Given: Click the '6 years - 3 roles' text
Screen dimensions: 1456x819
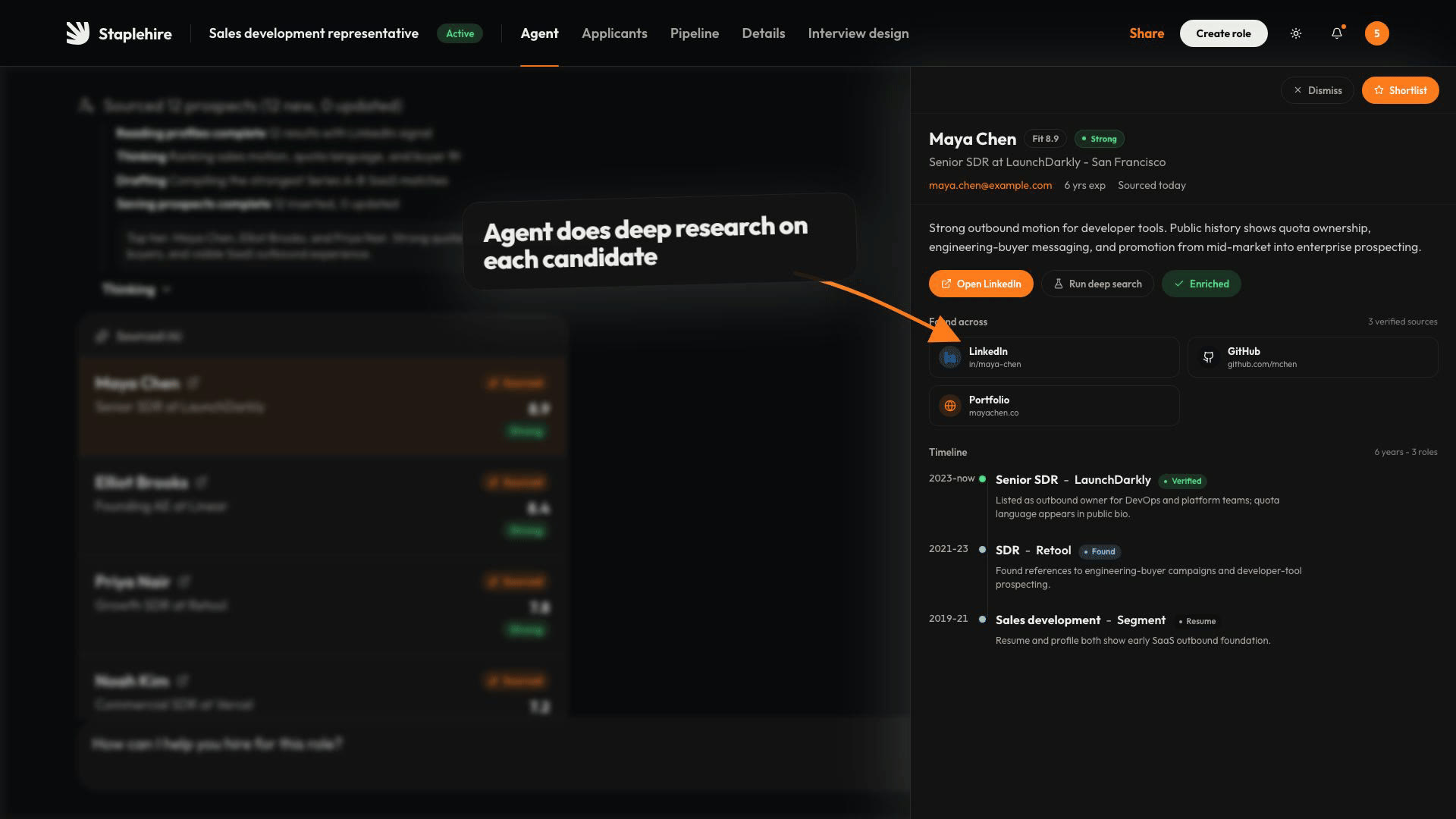Looking at the screenshot, I should (1405, 452).
